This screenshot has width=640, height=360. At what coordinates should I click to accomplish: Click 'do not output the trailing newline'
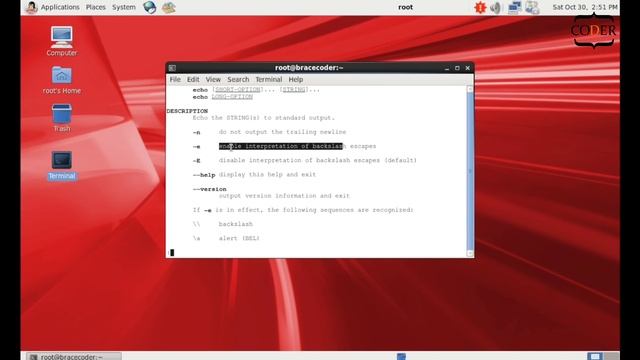click(282, 132)
